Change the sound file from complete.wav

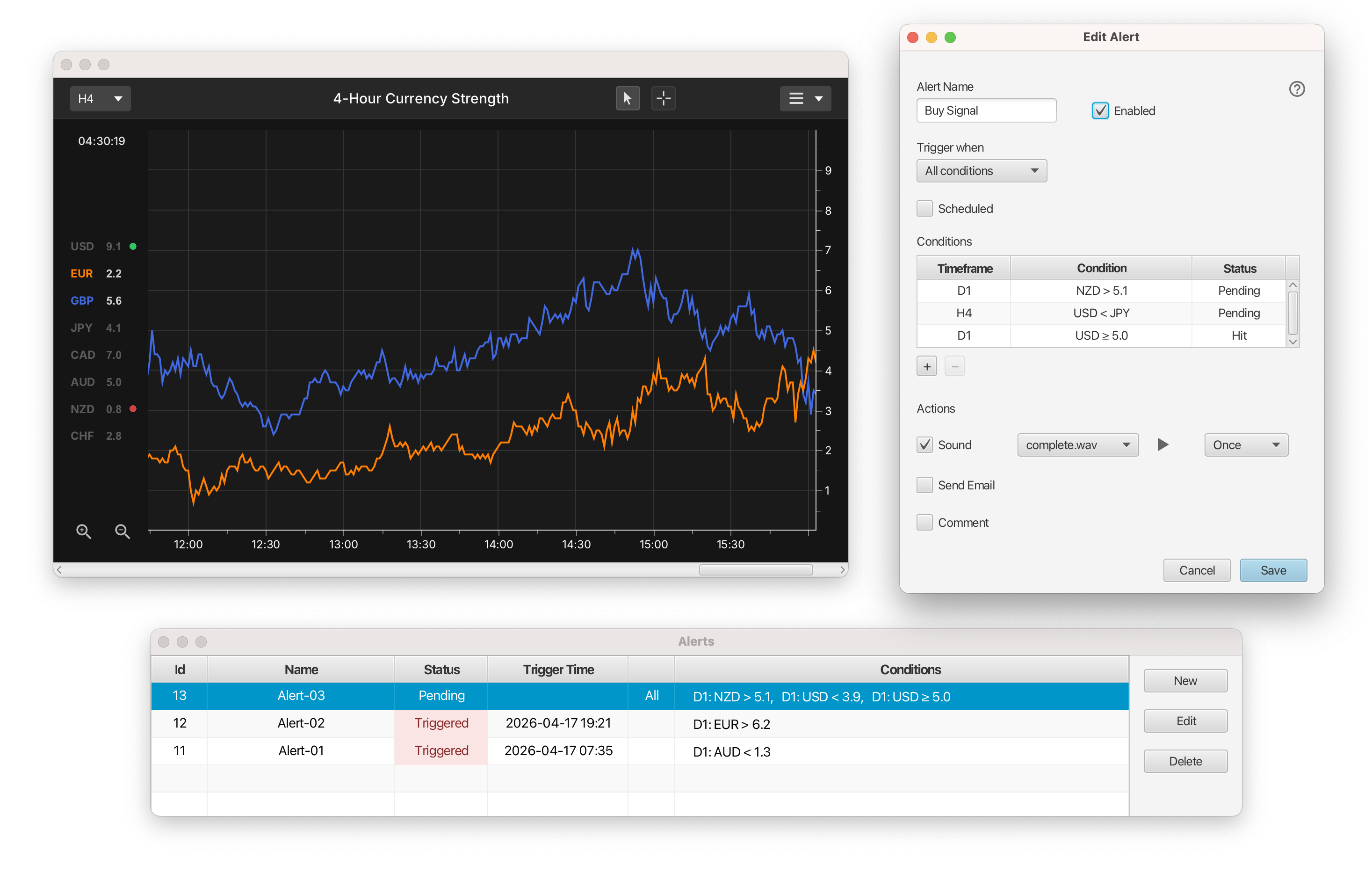[1077, 444]
